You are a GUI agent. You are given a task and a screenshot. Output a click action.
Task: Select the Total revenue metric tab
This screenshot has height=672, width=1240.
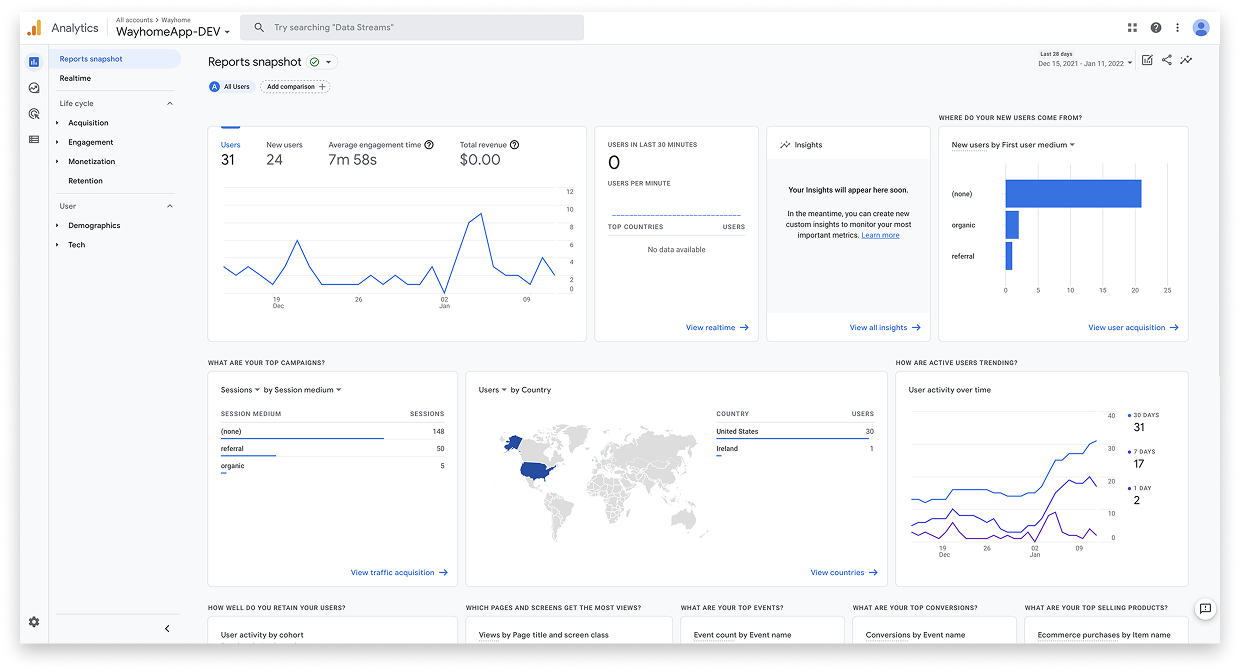(488, 153)
